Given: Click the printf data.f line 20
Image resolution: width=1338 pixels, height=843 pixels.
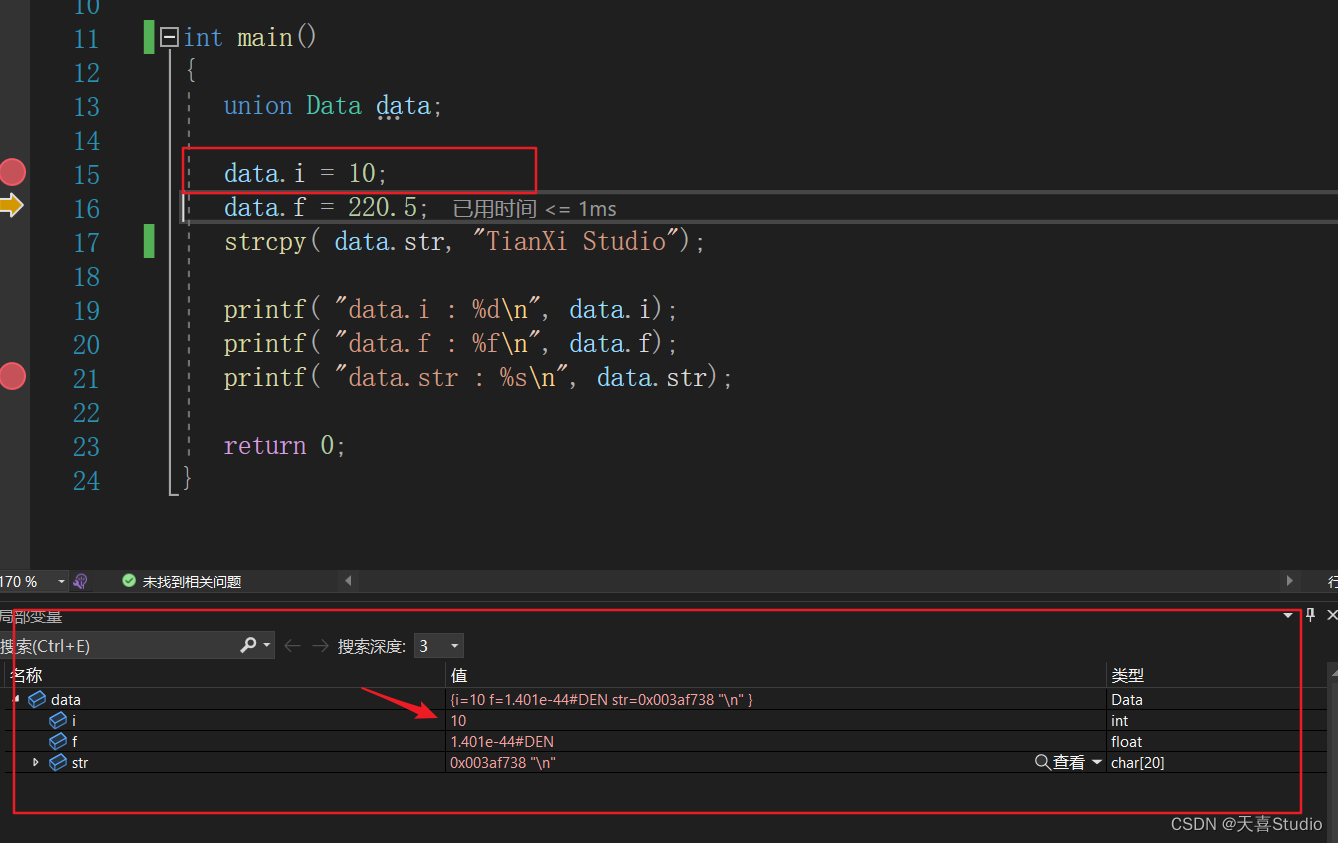Looking at the screenshot, I should click(451, 343).
